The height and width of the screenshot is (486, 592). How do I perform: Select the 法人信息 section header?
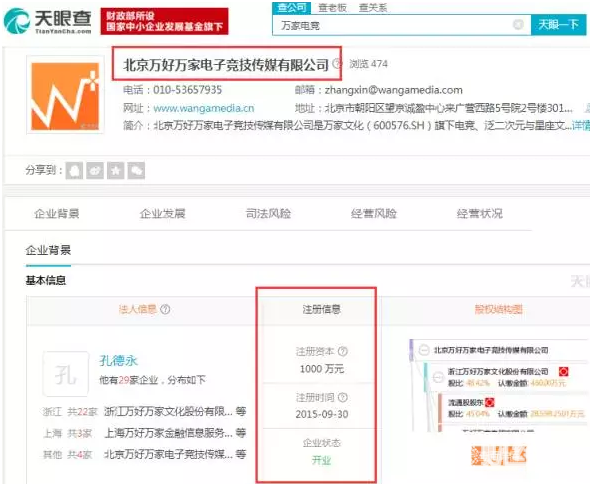point(138,309)
